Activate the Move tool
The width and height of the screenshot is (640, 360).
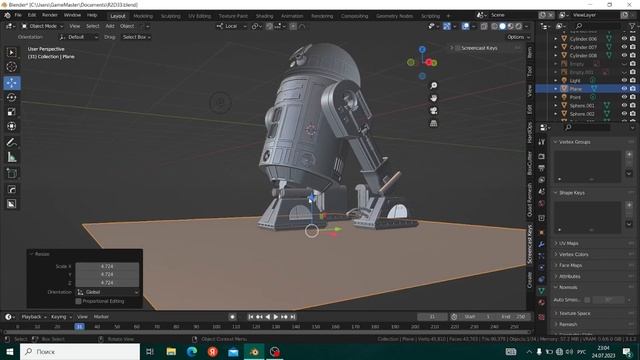point(11,83)
